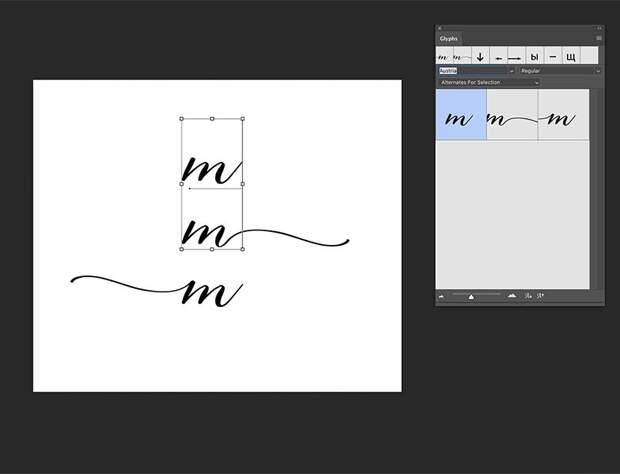Screen dimensions: 620x474
Task: Pick the swash m in recent glyphs
Action: tap(462, 56)
